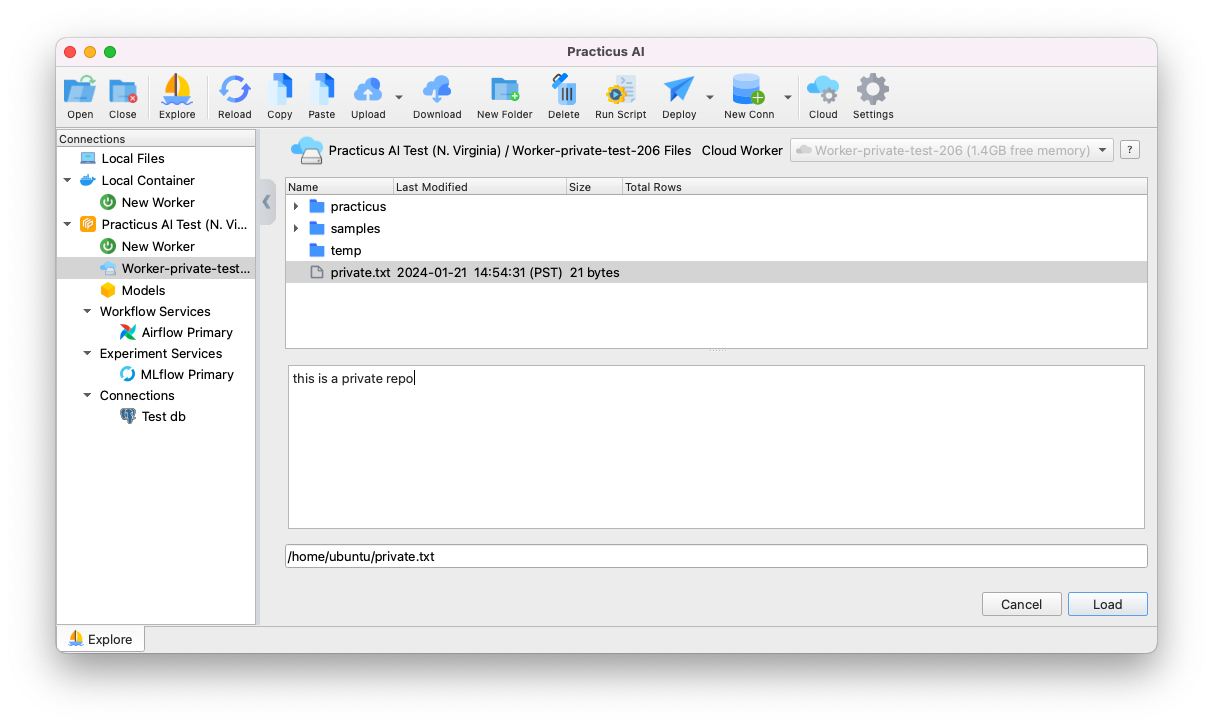
Task: Click the file path input field
Action: click(x=715, y=557)
